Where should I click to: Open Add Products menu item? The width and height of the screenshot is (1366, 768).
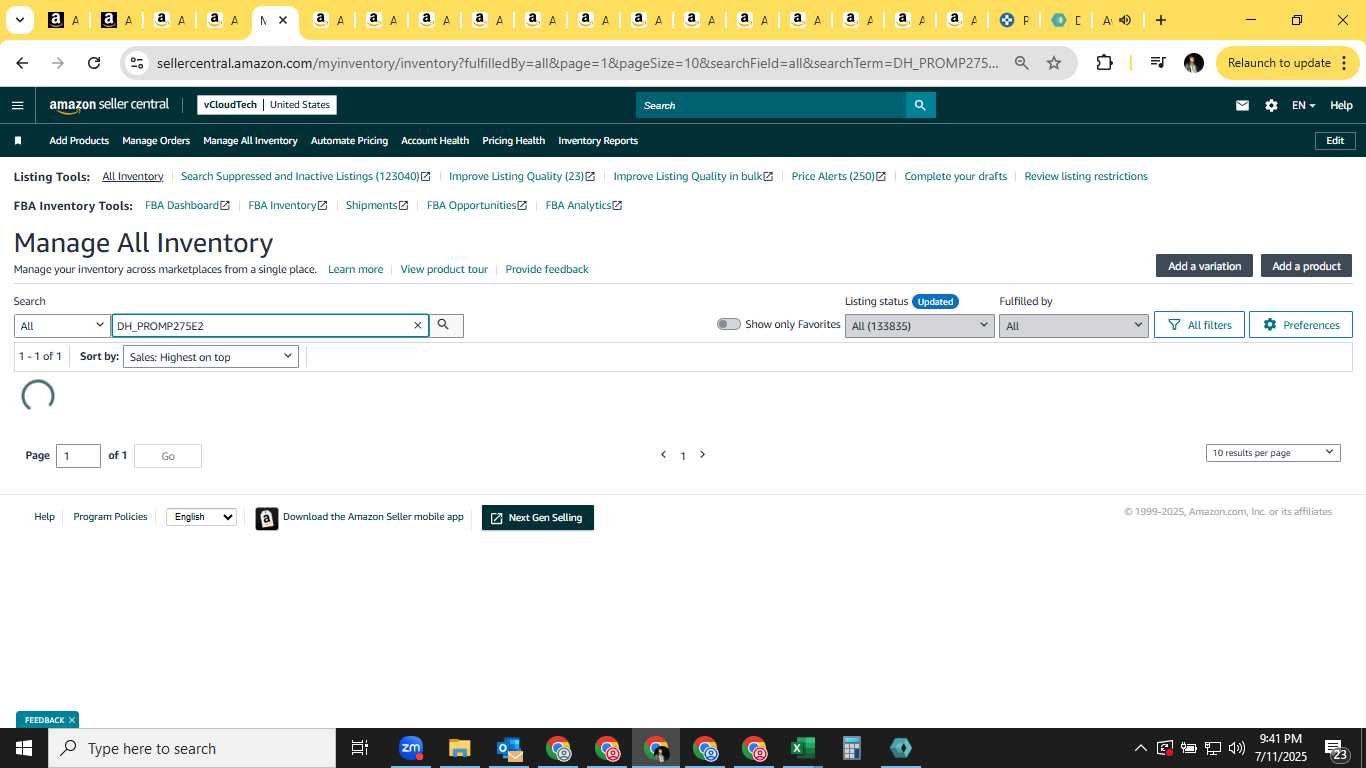[79, 141]
